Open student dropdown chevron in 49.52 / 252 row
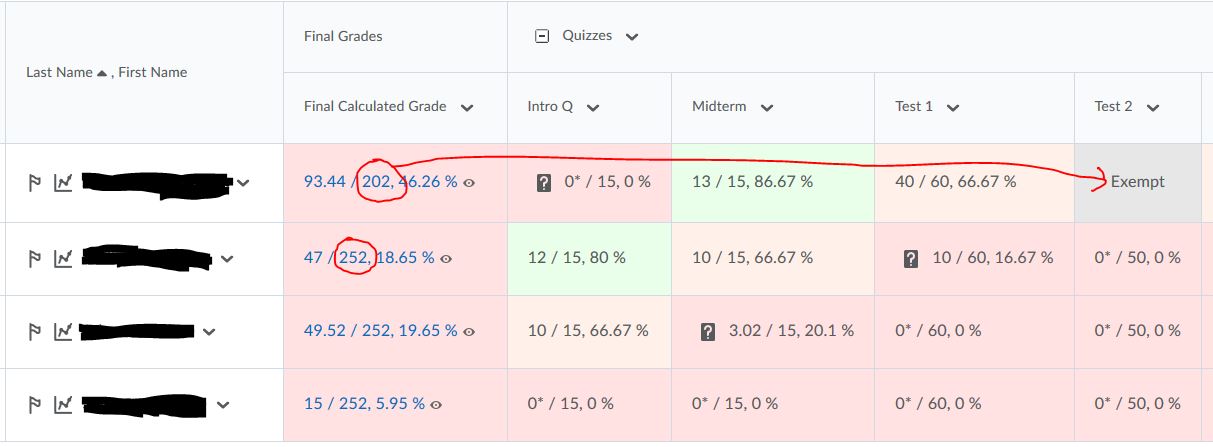The width and height of the screenshot is (1213, 447). 210,332
